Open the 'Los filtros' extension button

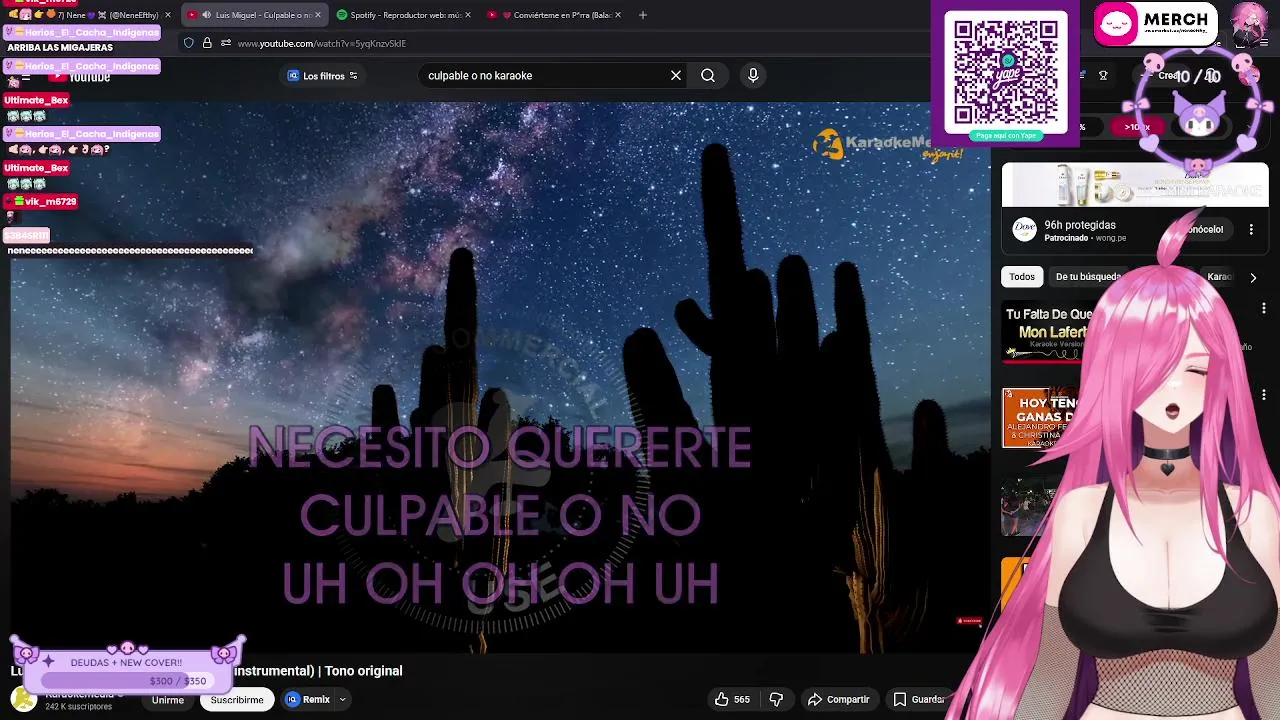click(x=322, y=76)
